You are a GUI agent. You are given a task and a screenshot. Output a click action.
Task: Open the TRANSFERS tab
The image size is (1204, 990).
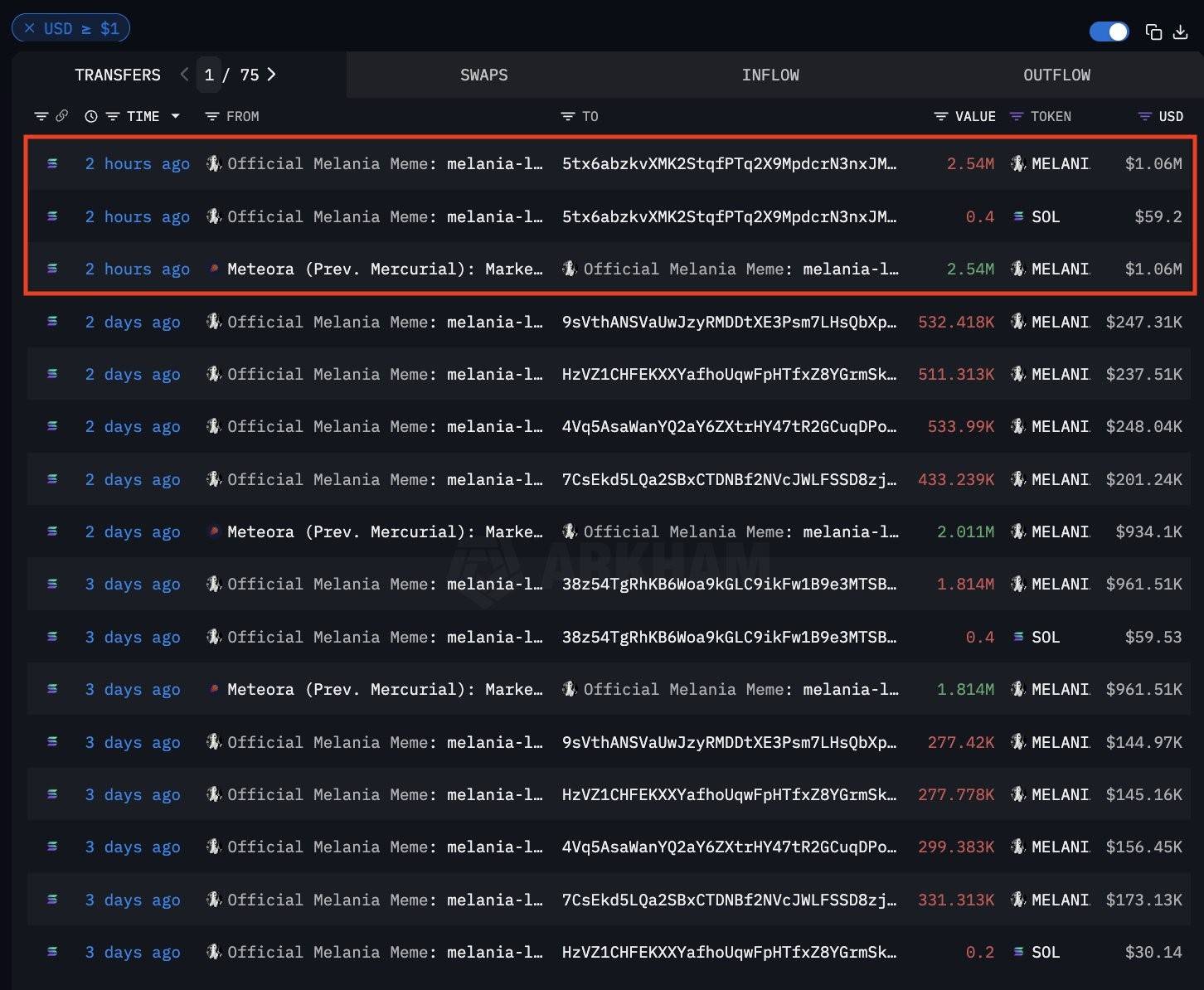[118, 75]
